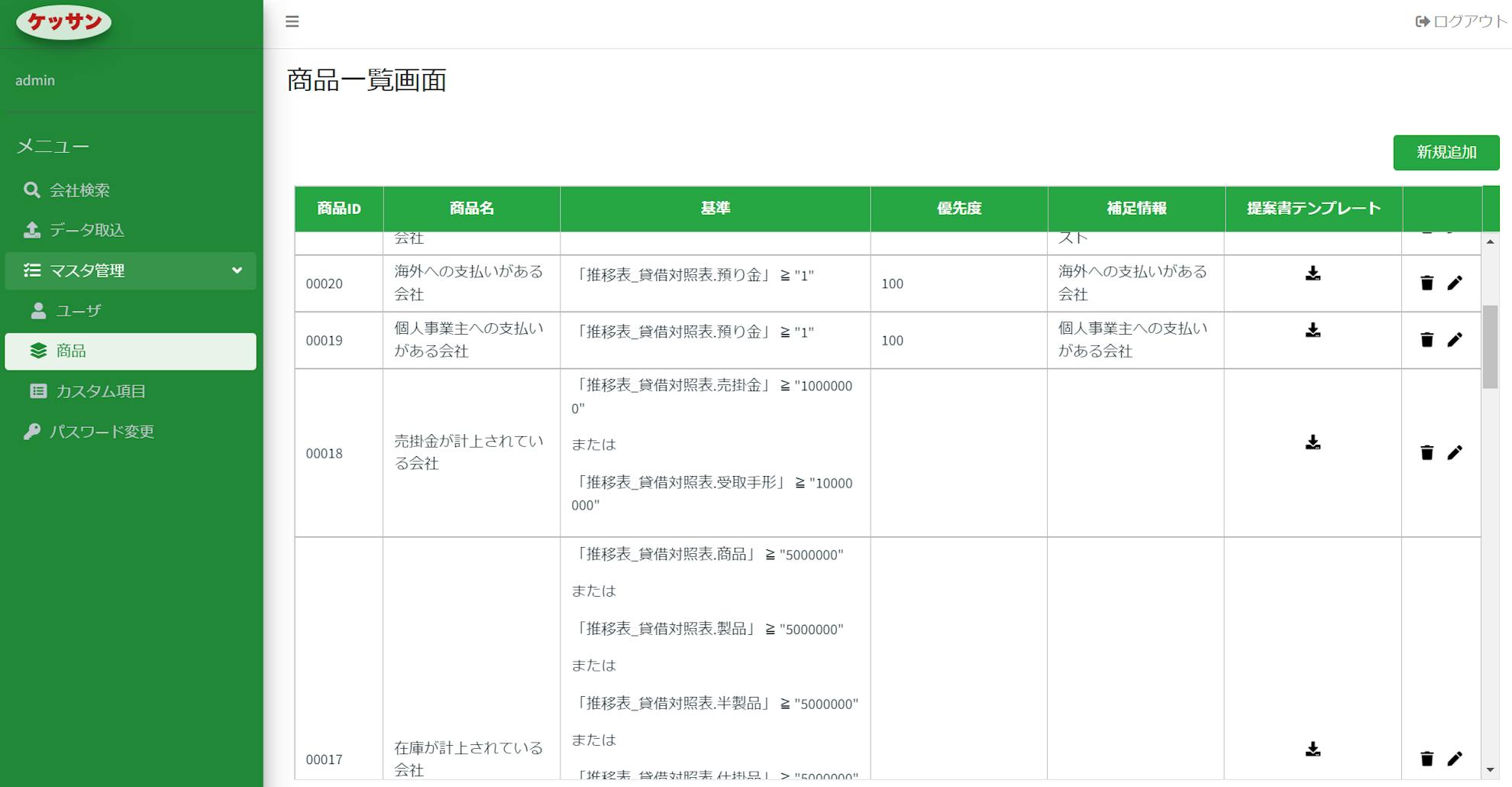Download proposal template for product 00018

pyautogui.click(x=1313, y=442)
